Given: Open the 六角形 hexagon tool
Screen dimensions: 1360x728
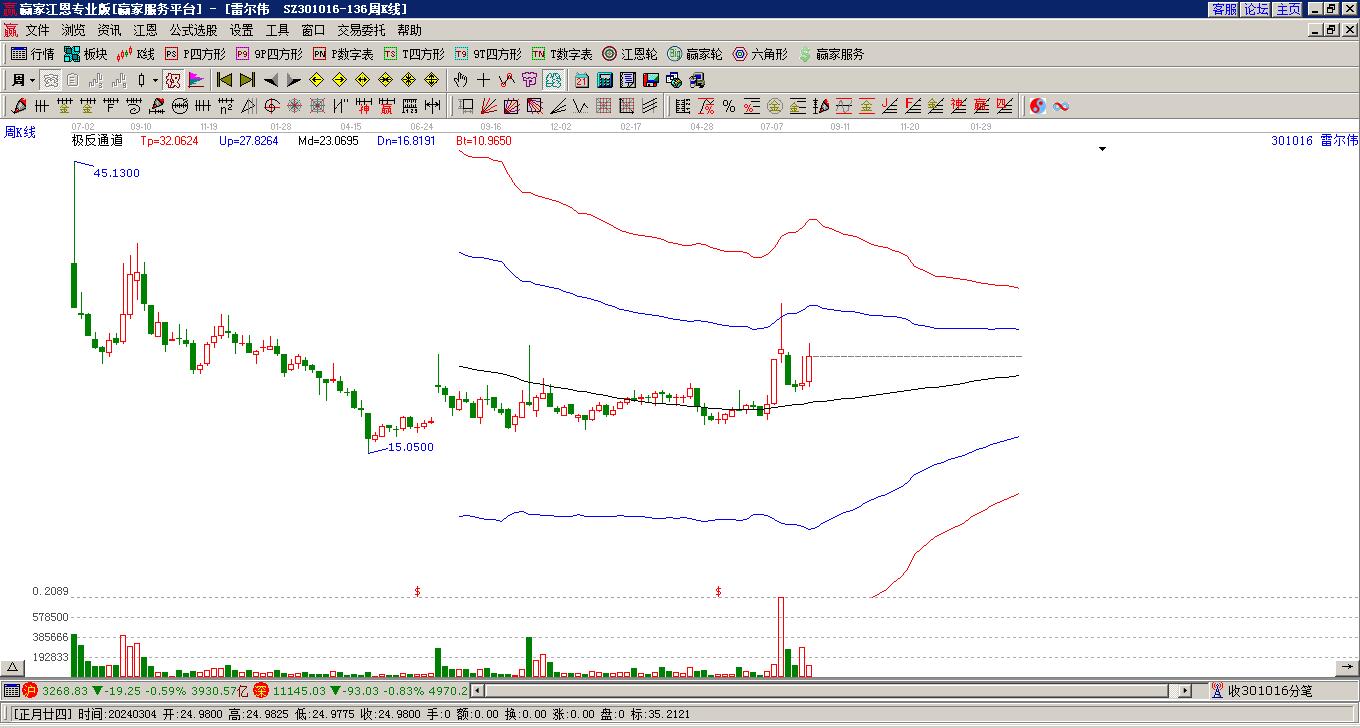Looking at the screenshot, I should click(760, 54).
